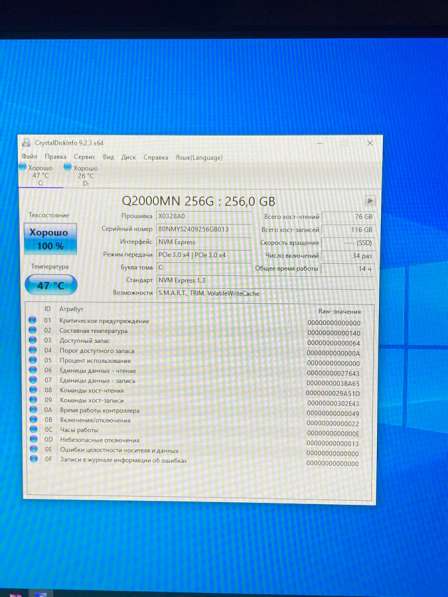
Task: Select the Процент использования attribute name
Action: tap(95, 361)
